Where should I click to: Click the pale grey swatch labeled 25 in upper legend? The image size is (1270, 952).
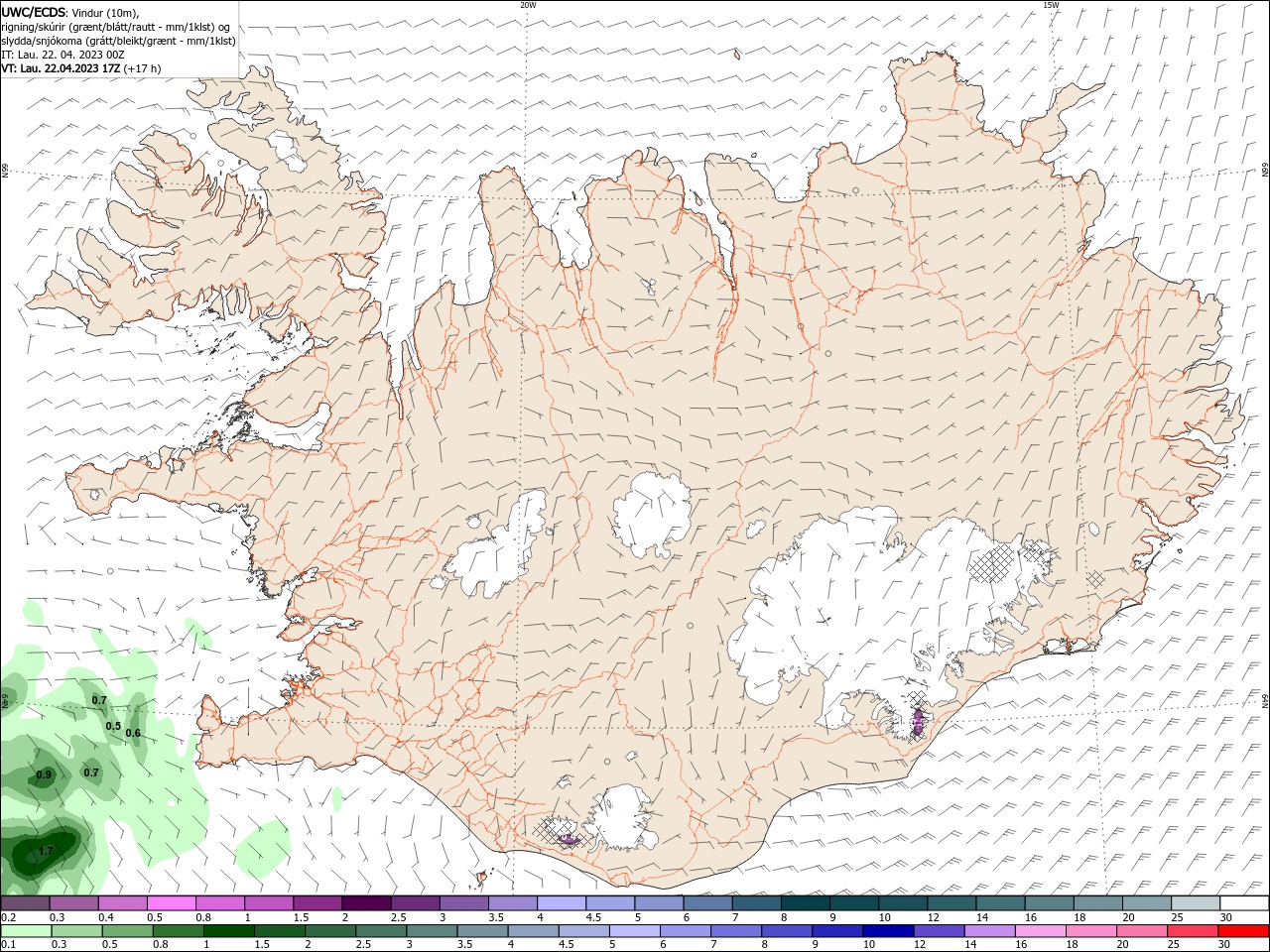[1196, 903]
